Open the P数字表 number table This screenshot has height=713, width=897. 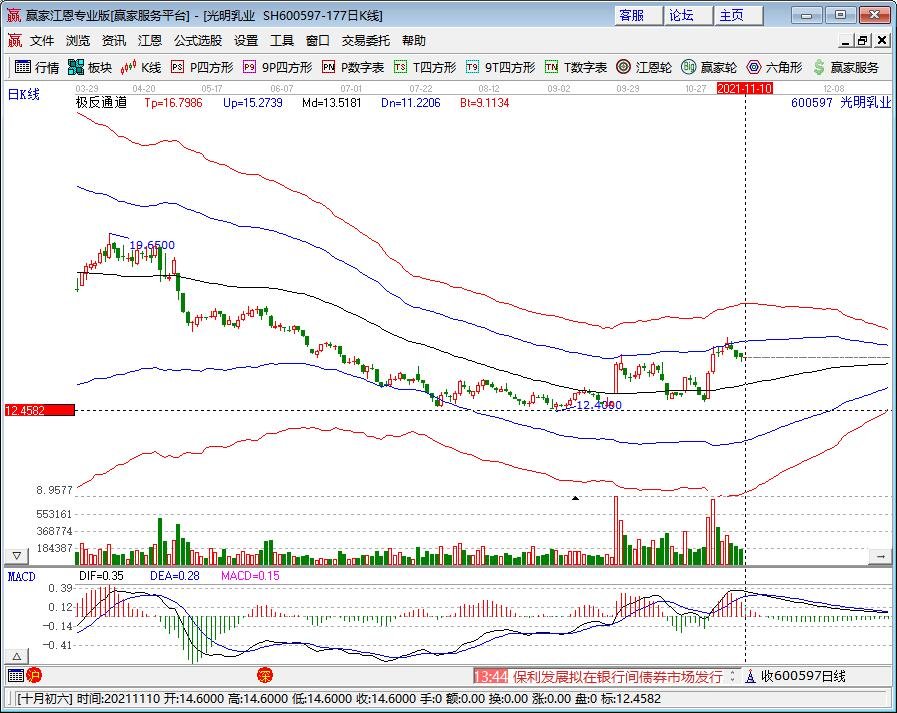[x=353, y=67]
